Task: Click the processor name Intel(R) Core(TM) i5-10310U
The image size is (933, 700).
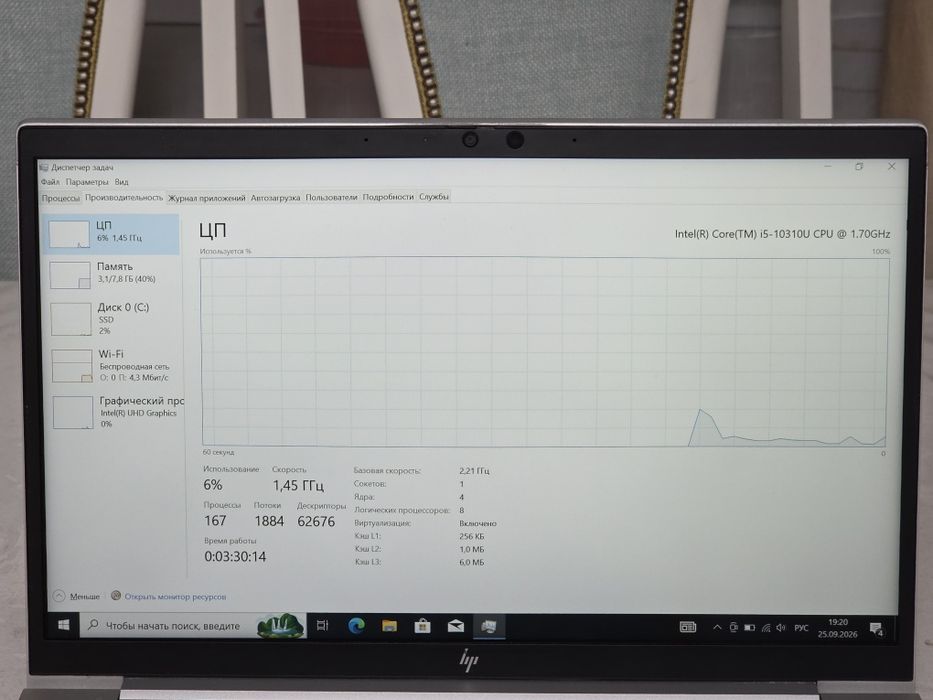Action: tap(782, 234)
